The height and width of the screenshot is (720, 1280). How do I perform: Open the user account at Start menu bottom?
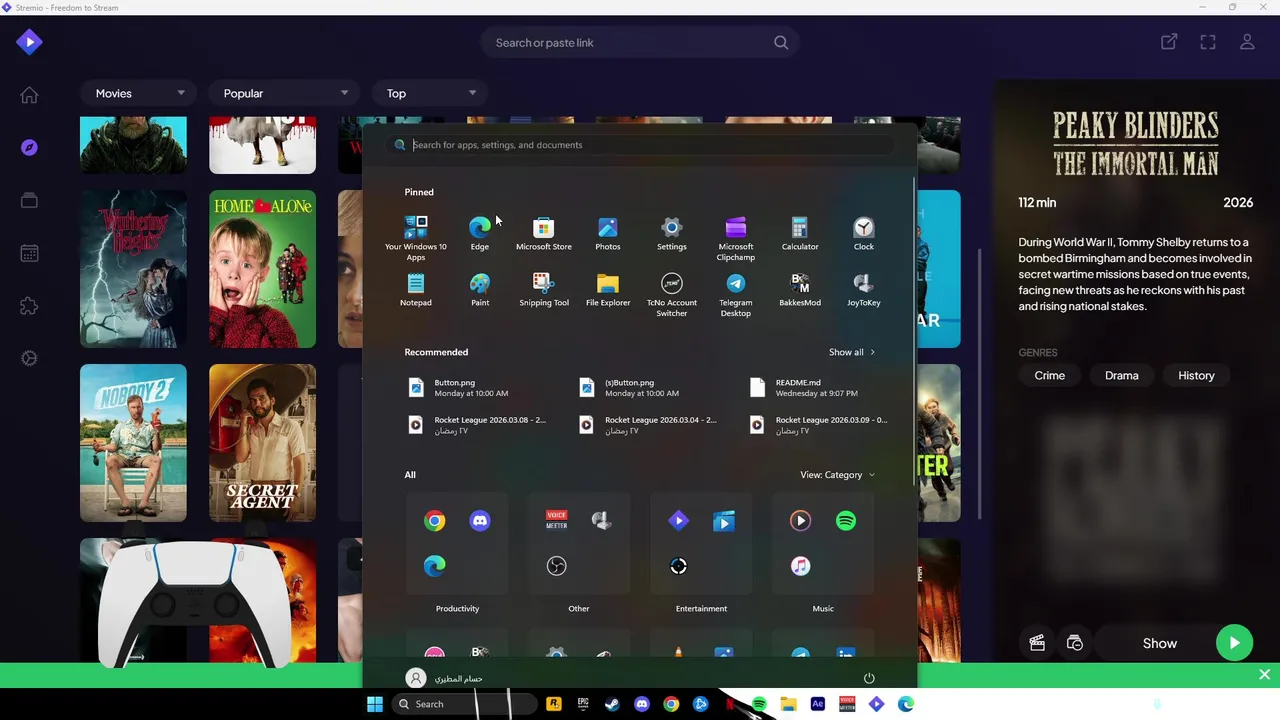pyautogui.click(x=444, y=678)
